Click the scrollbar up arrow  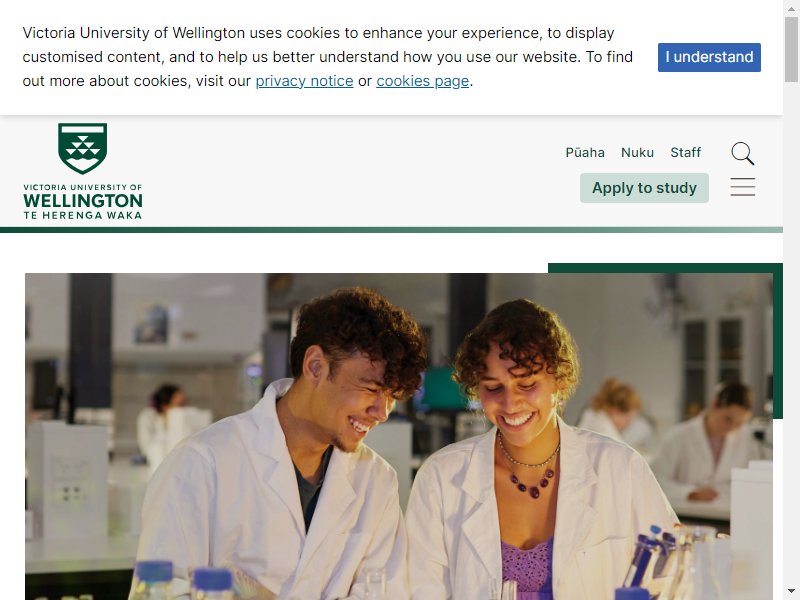792,8
